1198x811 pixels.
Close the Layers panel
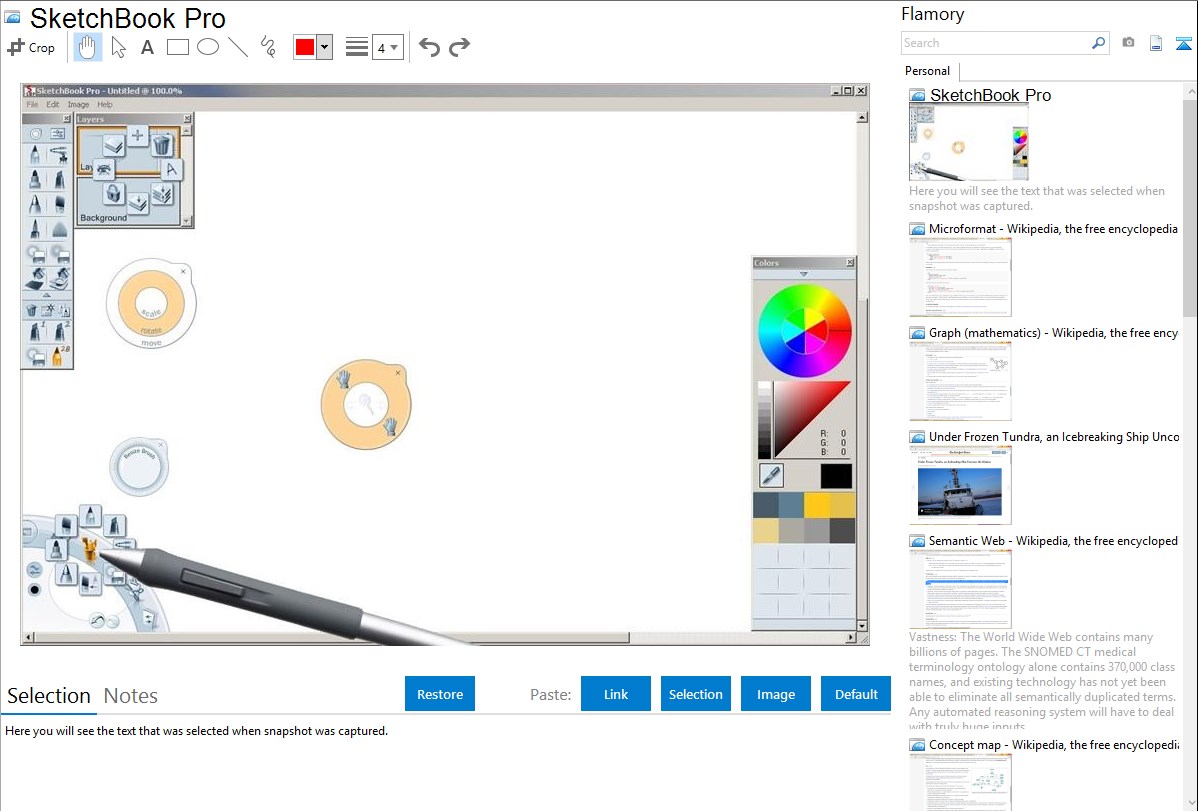[187, 118]
